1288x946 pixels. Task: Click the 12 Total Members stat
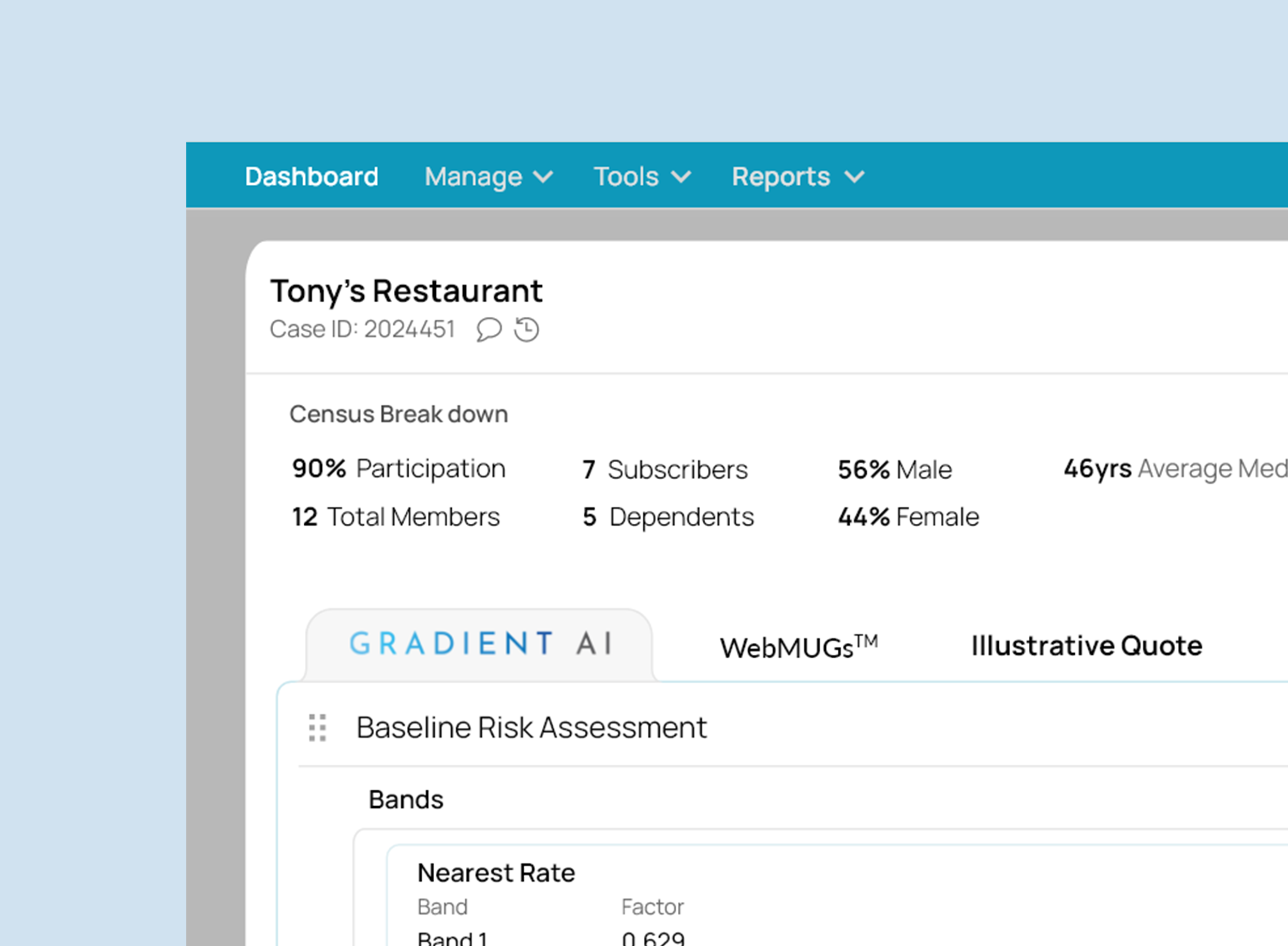396,517
